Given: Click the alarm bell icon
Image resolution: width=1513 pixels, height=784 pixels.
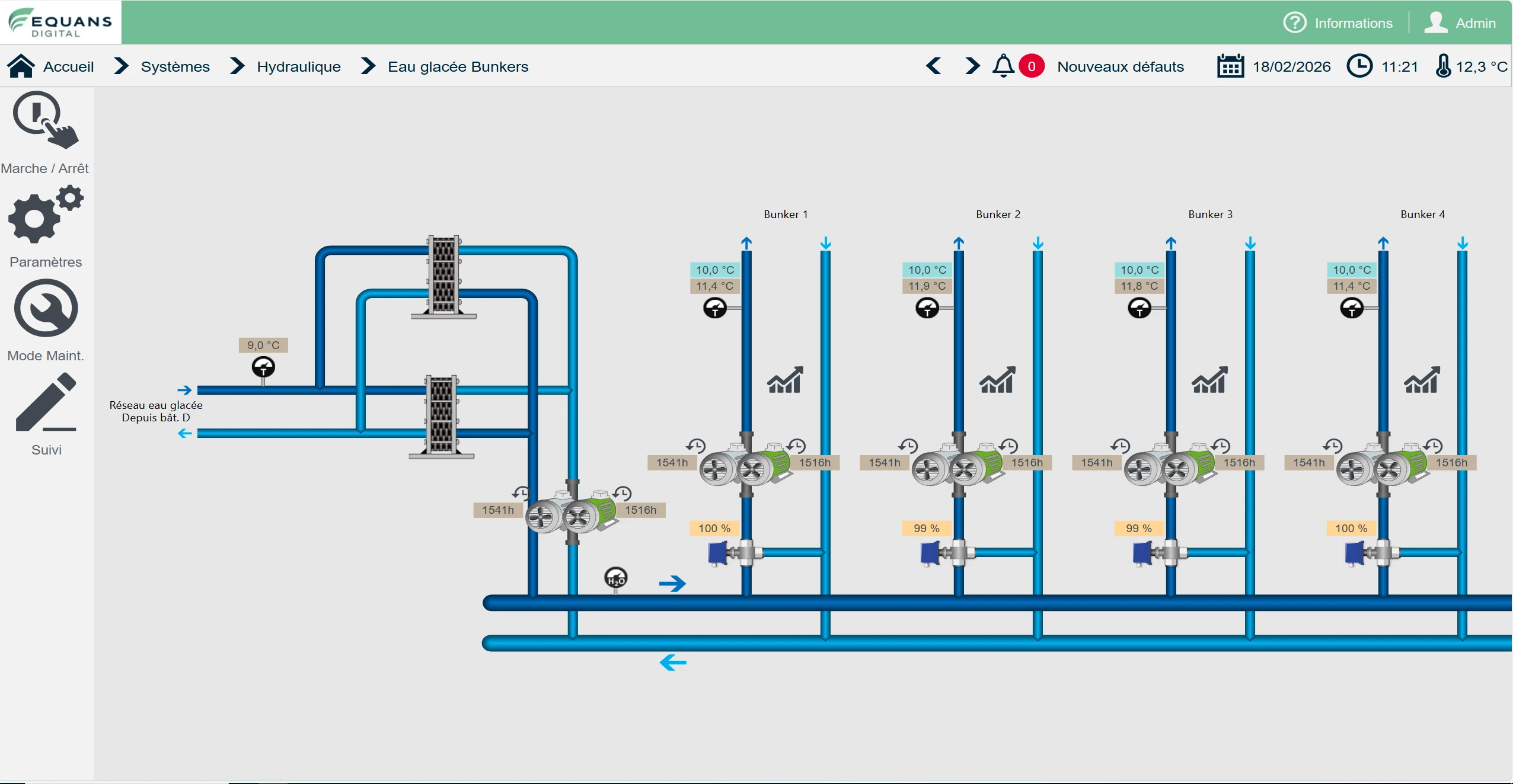Looking at the screenshot, I should click(1003, 66).
